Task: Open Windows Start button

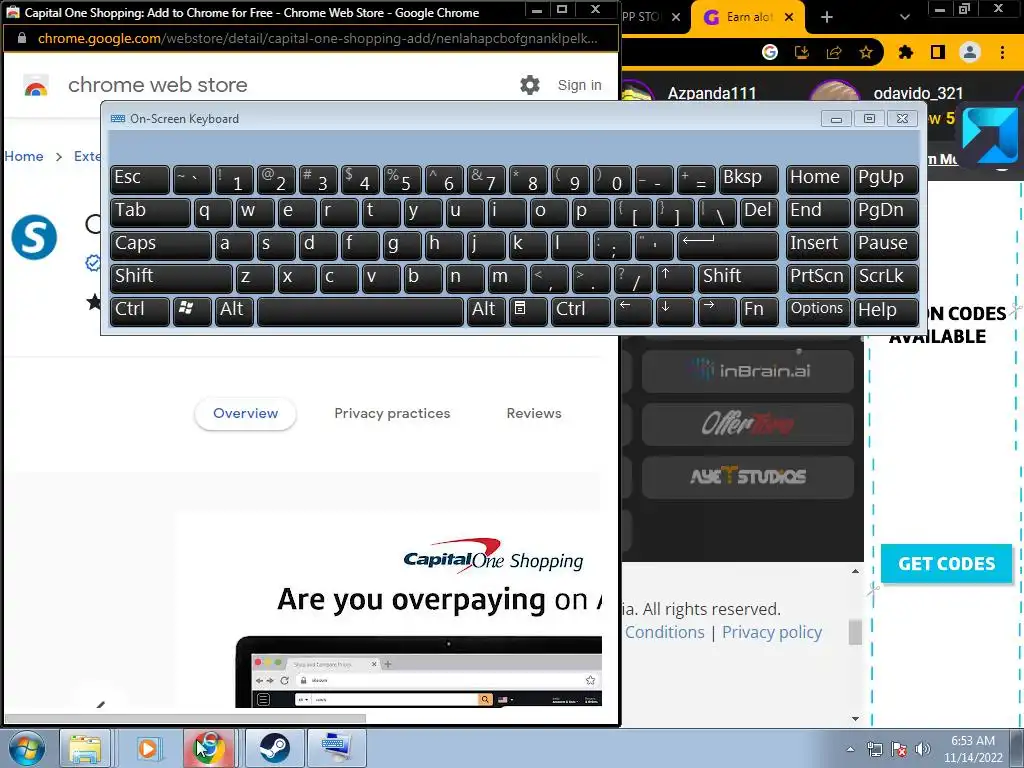Action: click(x=27, y=748)
